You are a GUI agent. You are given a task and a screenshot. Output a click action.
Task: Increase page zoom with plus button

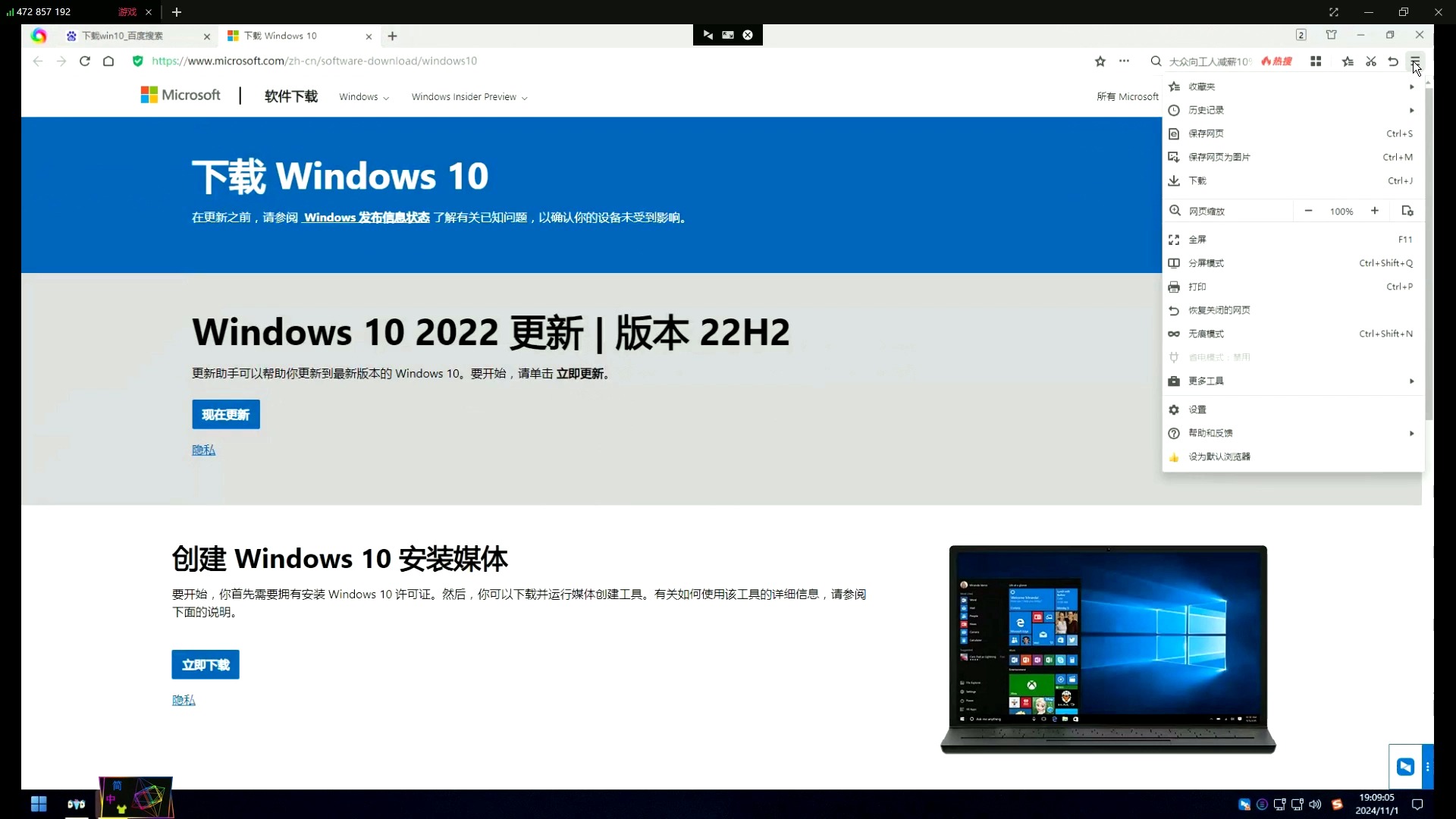pyautogui.click(x=1374, y=211)
